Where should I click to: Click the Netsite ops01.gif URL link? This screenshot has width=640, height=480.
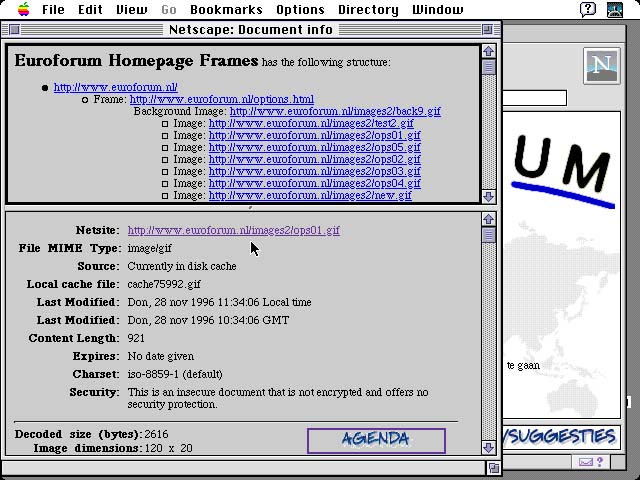point(233,231)
